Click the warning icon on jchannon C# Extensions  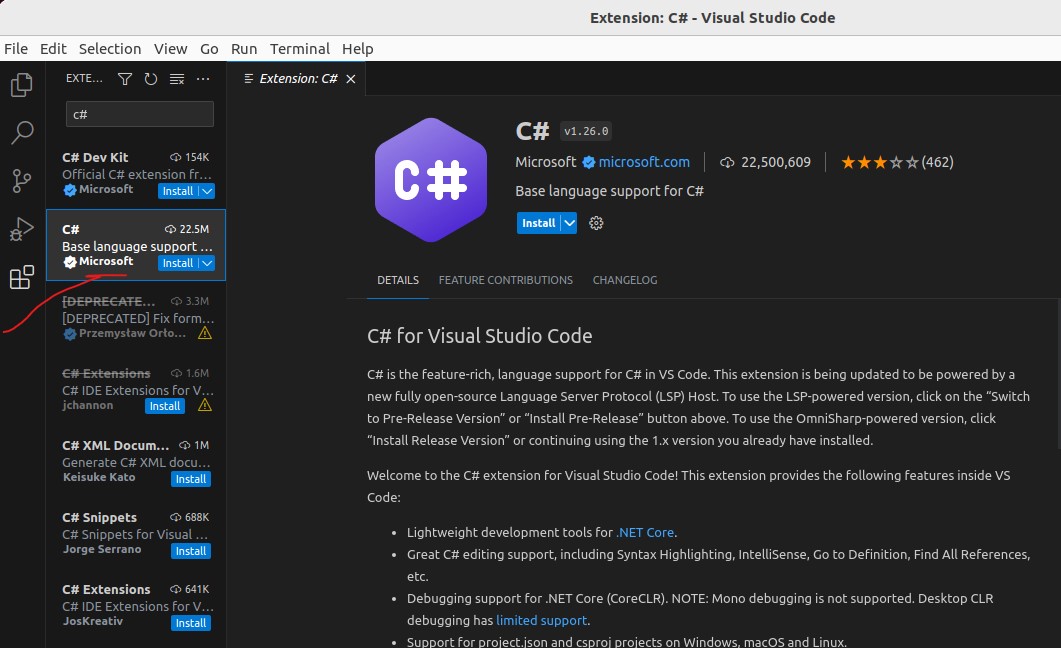click(205, 405)
